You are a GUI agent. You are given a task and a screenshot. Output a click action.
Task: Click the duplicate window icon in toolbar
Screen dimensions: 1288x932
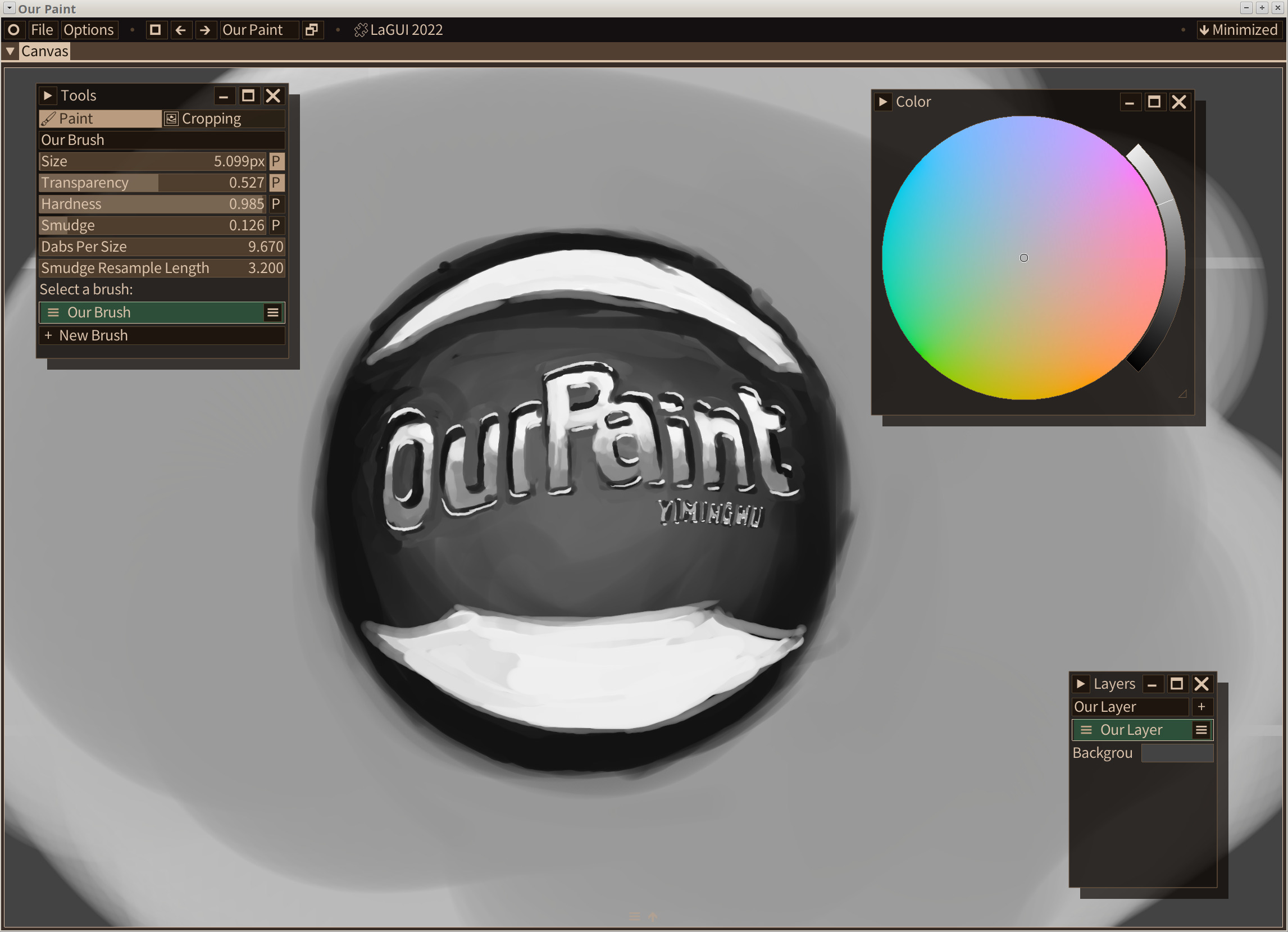pyautogui.click(x=312, y=30)
